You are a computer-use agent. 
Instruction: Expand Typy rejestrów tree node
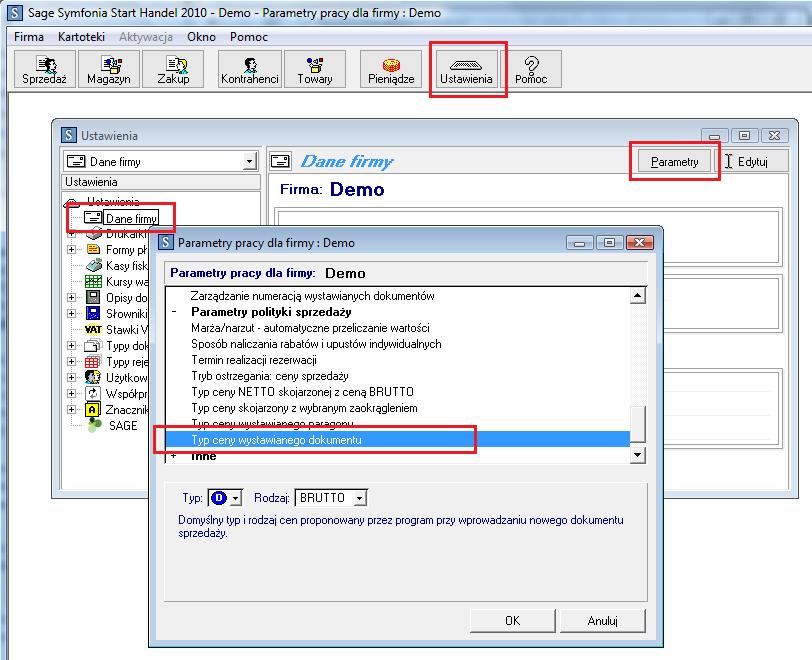click(71, 362)
